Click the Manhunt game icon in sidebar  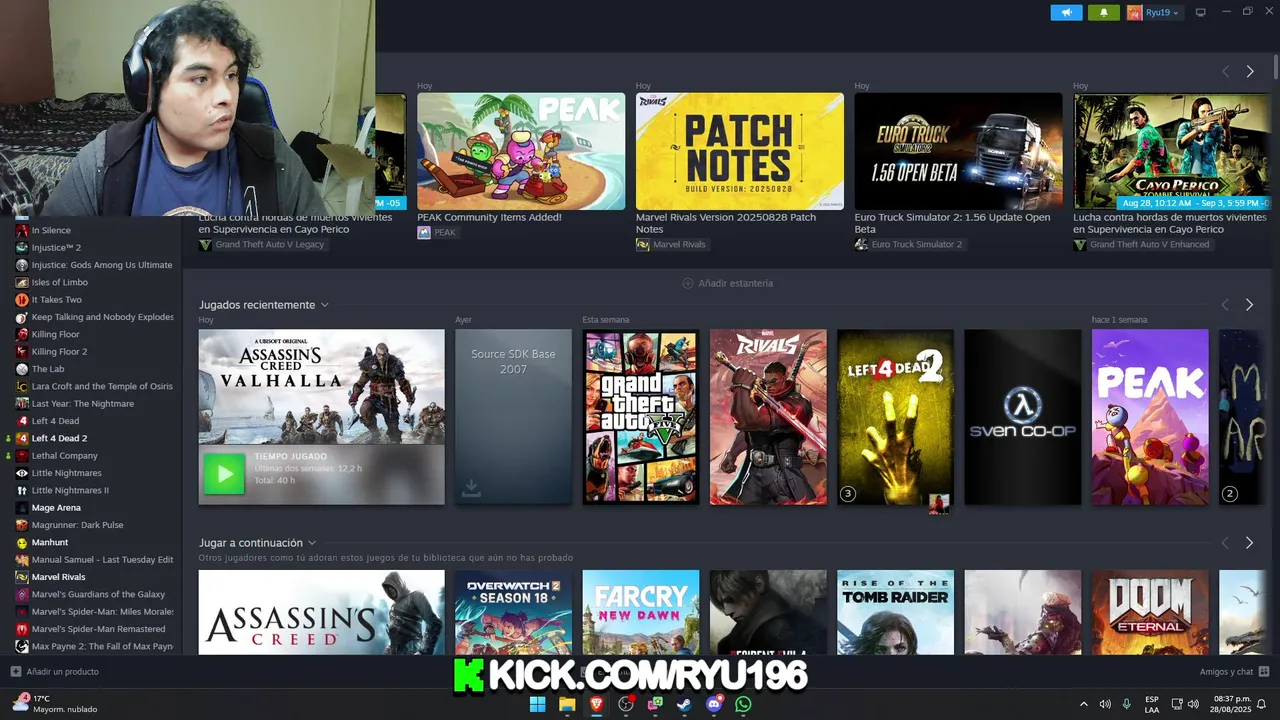click(22, 543)
